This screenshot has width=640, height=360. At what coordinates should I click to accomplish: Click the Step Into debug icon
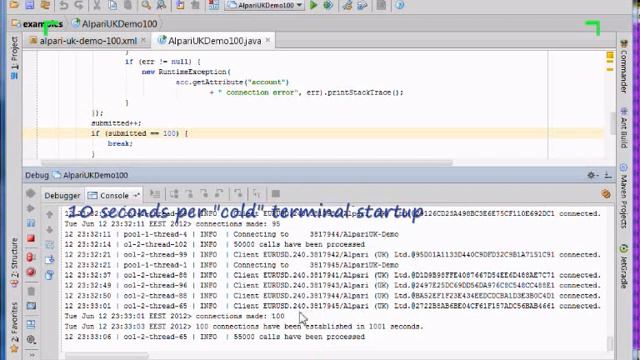coord(189,194)
